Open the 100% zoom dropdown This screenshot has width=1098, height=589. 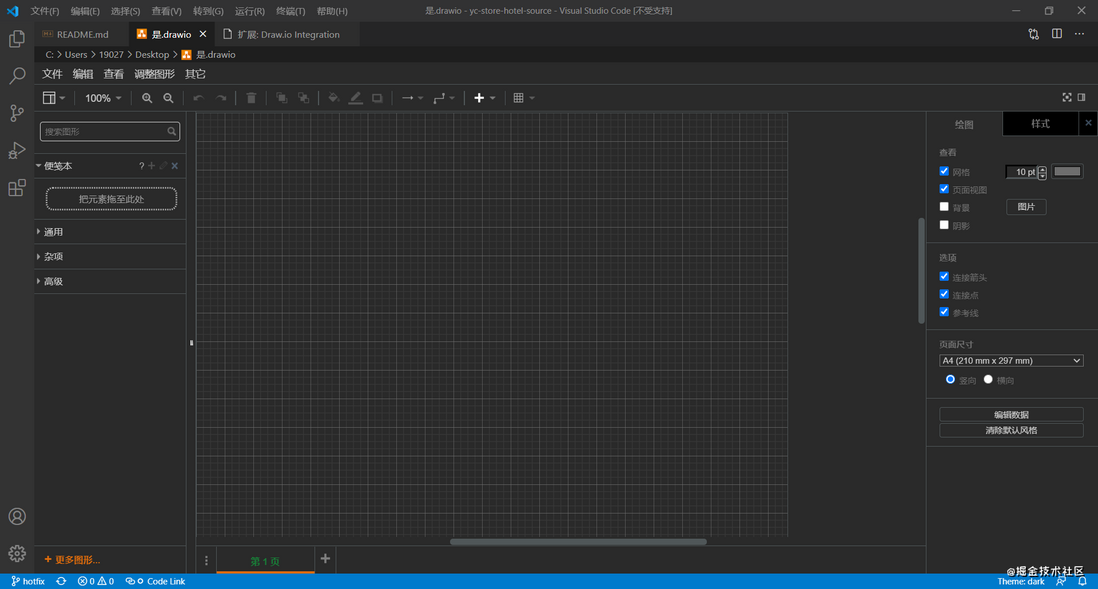[x=103, y=98]
